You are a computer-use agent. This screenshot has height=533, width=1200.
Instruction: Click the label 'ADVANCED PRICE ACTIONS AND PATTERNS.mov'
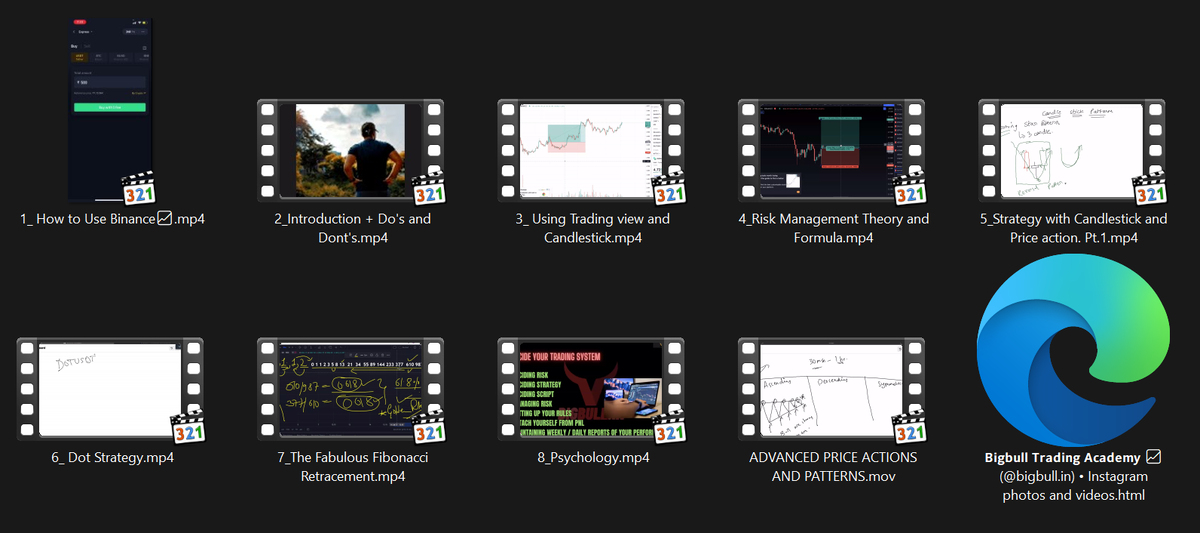(833, 467)
